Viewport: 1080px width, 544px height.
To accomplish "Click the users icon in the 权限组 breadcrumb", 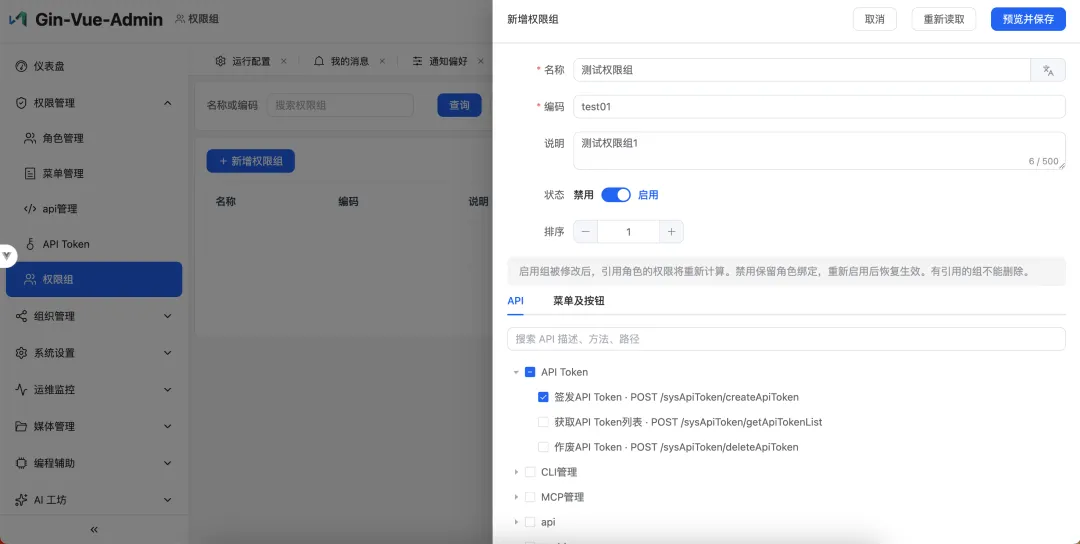I will tap(180, 19).
